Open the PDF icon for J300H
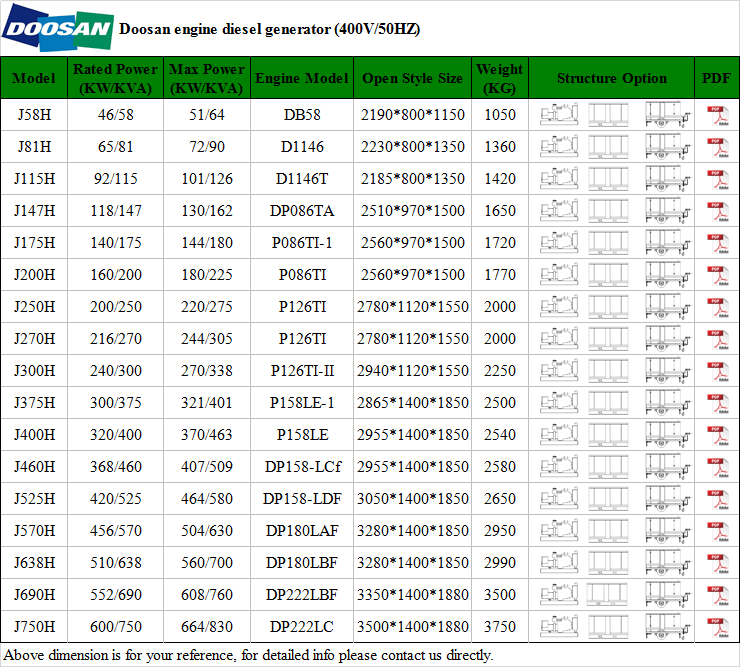 coord(718,371)
